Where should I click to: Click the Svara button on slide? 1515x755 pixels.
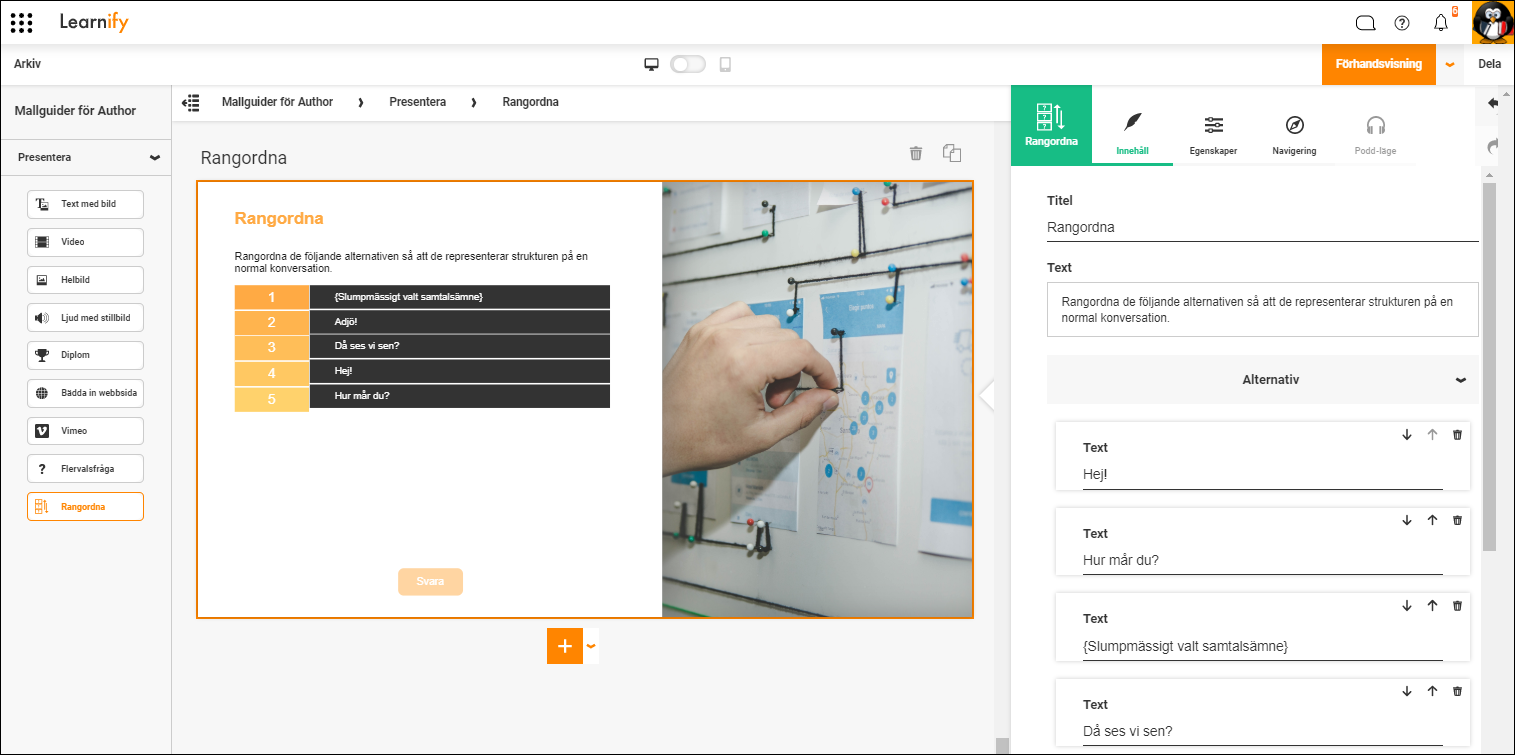[430, 582]
